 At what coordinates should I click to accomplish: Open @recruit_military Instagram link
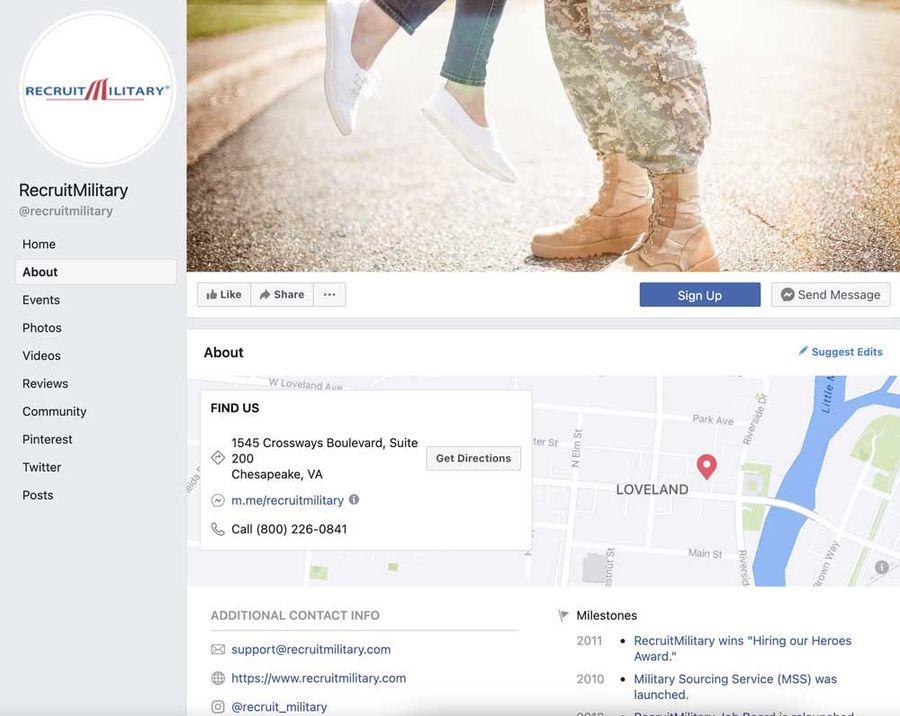tap(279, 707)
